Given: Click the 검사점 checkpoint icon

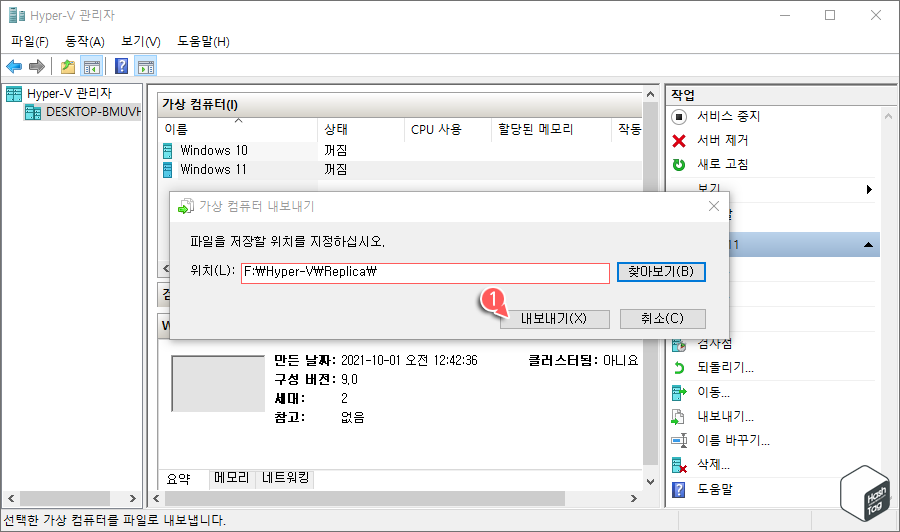Looking at the screenshot, I should tap(679, 344).
